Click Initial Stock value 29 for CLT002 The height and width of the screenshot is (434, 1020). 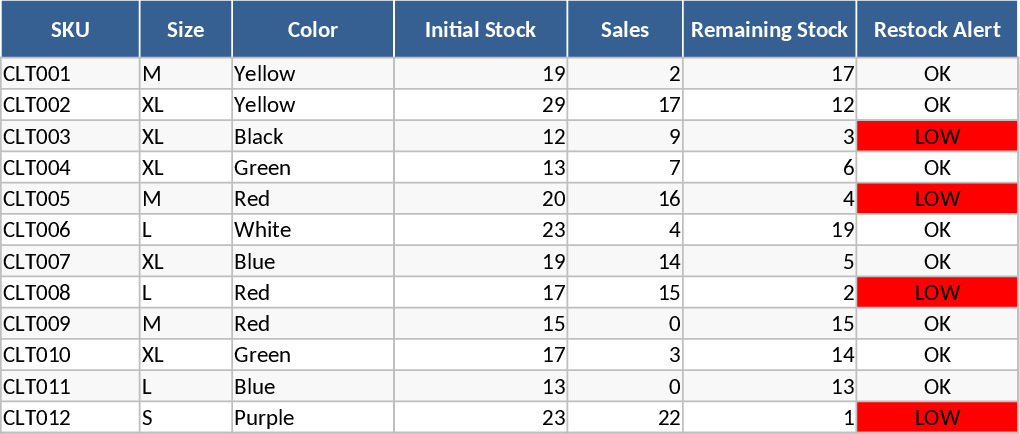point(480,105)
